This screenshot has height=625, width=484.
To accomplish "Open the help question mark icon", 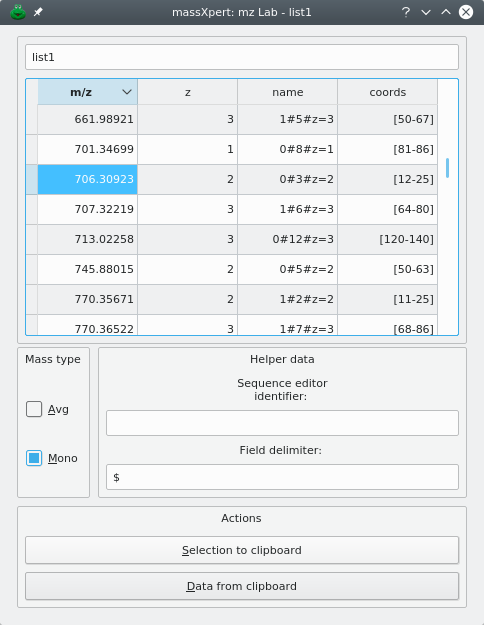I will [x=406, y=12].
